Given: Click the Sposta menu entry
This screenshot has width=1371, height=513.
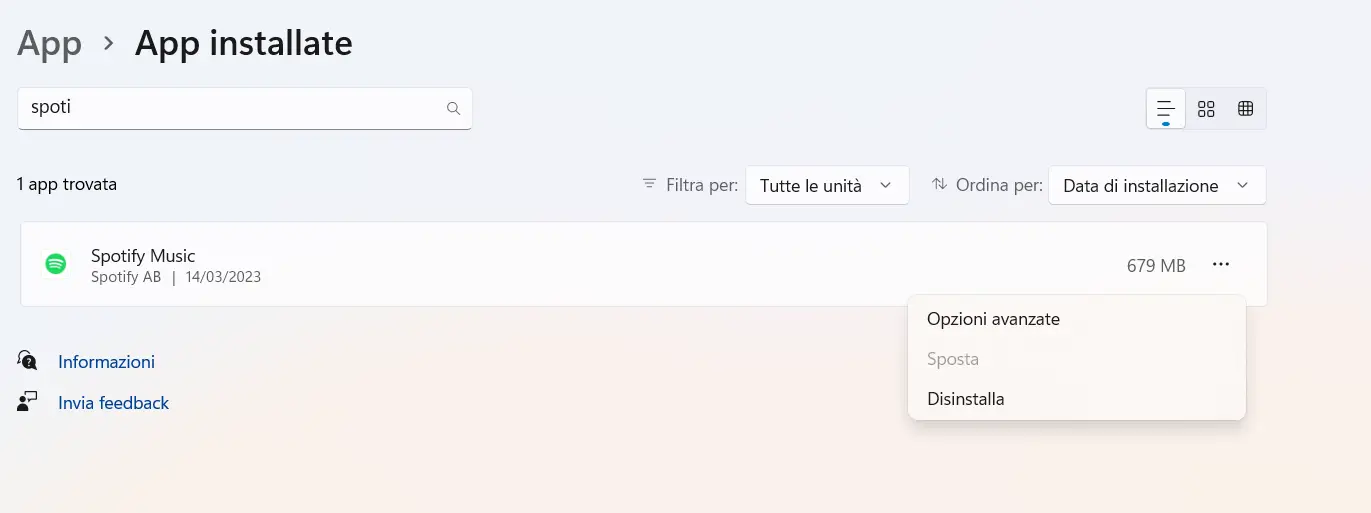Looking at the screenshot, I should (x=952, y=359).
